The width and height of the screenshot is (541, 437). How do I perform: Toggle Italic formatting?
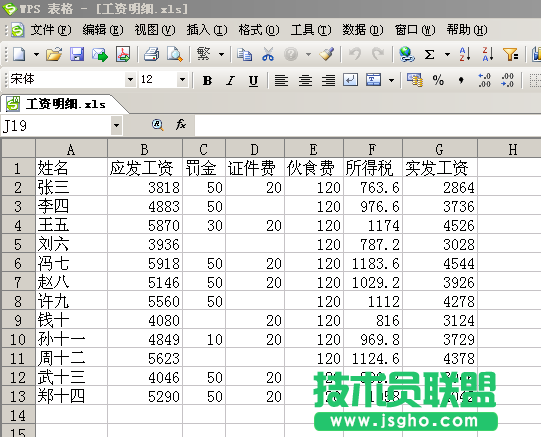point(230,80)
